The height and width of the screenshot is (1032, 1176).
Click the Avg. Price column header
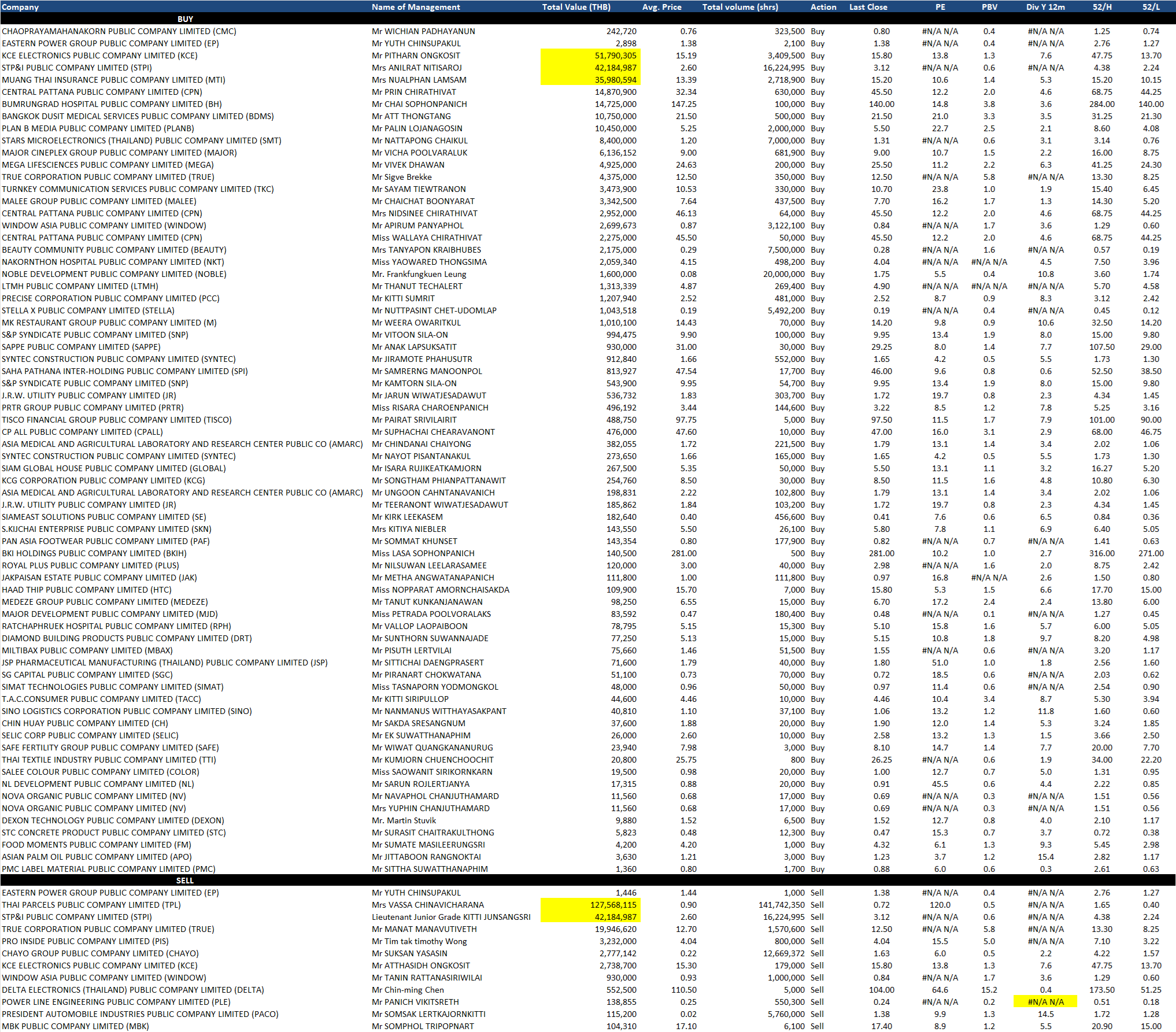pos(661,7)
